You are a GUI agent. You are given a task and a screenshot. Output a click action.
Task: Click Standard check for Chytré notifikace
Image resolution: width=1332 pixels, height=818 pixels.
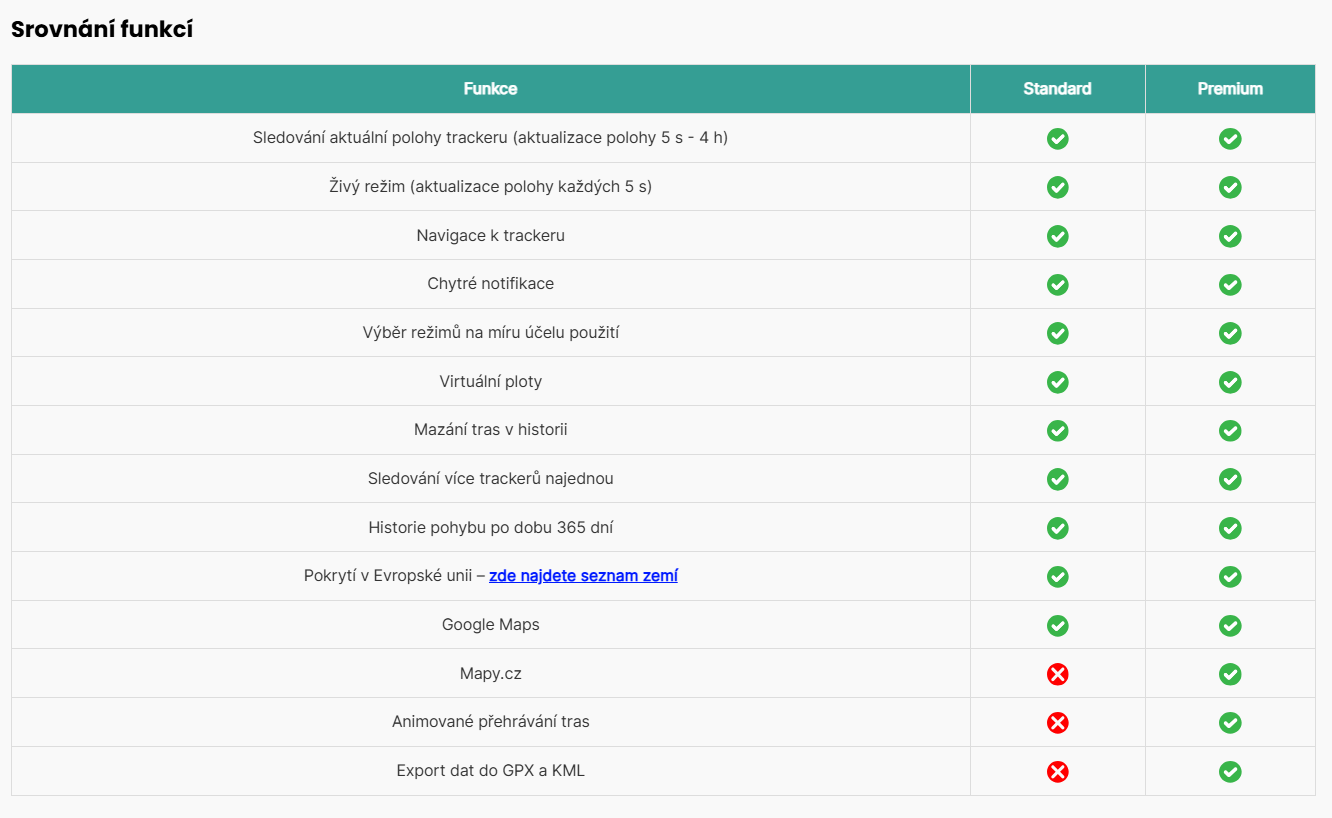tap(1057, 284)
